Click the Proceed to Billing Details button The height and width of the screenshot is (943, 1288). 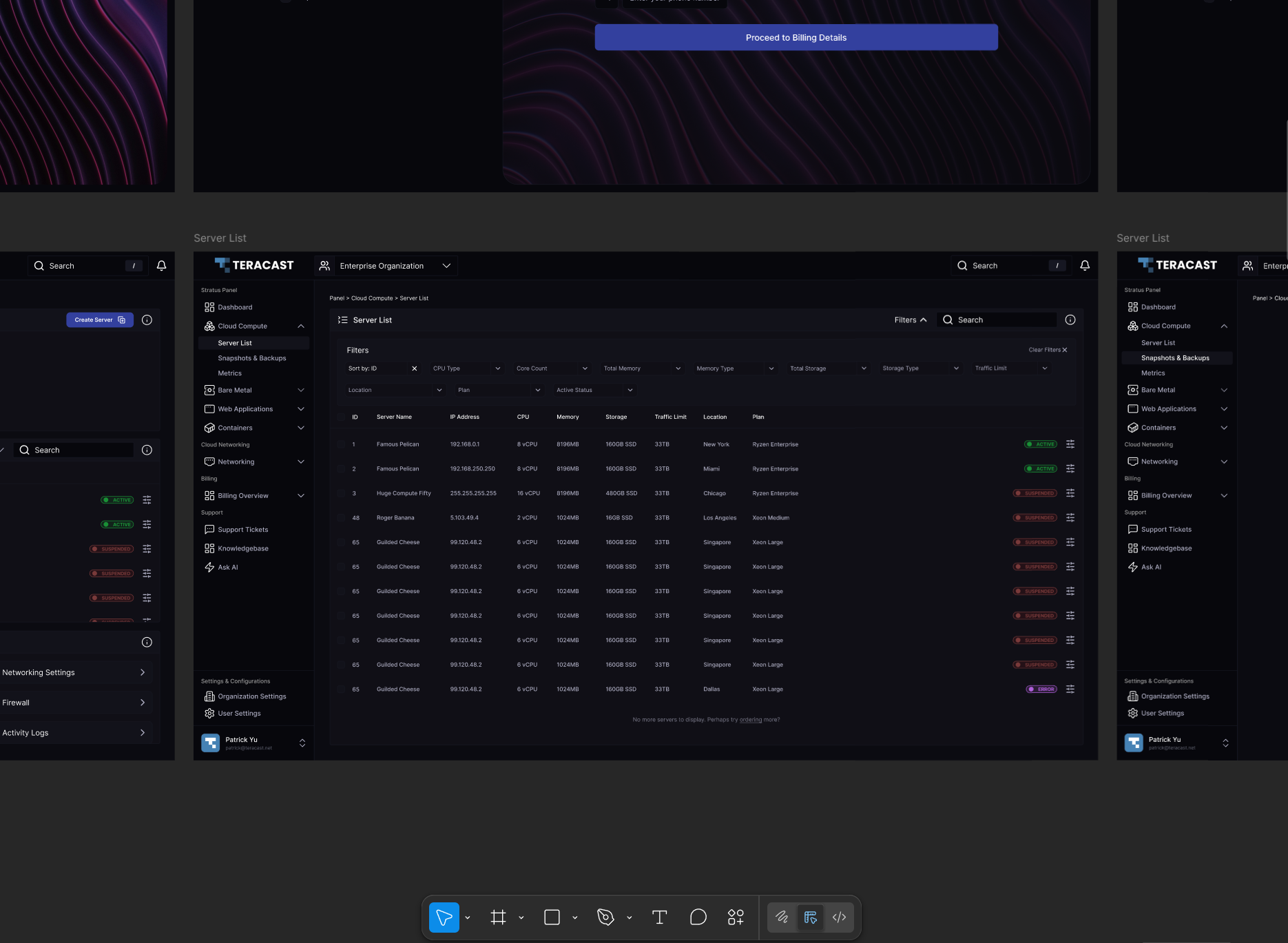click(x=796, y=37)
